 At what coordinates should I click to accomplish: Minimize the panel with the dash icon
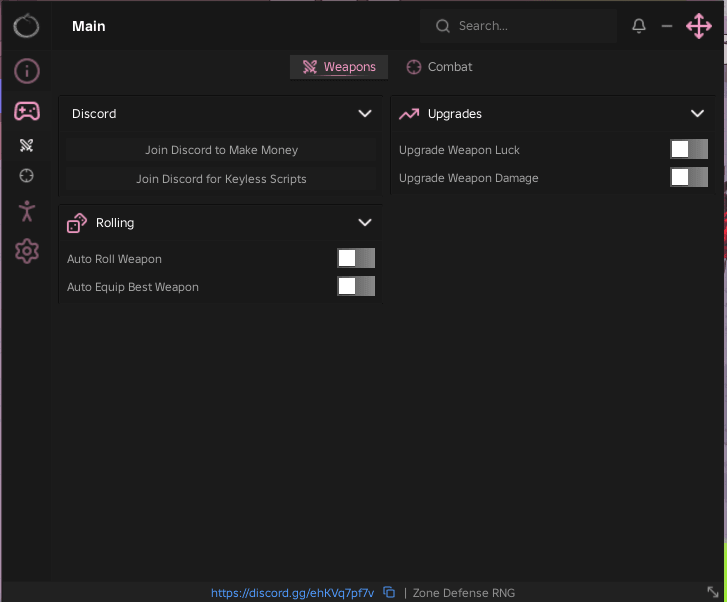coord(667,26)
